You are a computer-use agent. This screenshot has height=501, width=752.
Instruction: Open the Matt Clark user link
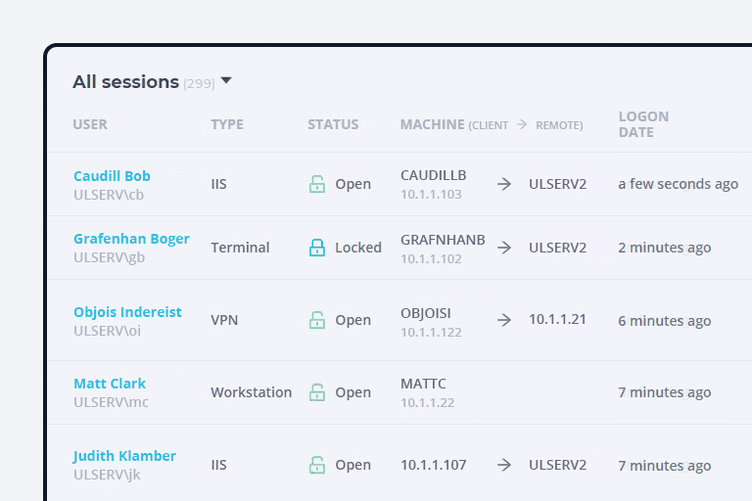(109, 384)
